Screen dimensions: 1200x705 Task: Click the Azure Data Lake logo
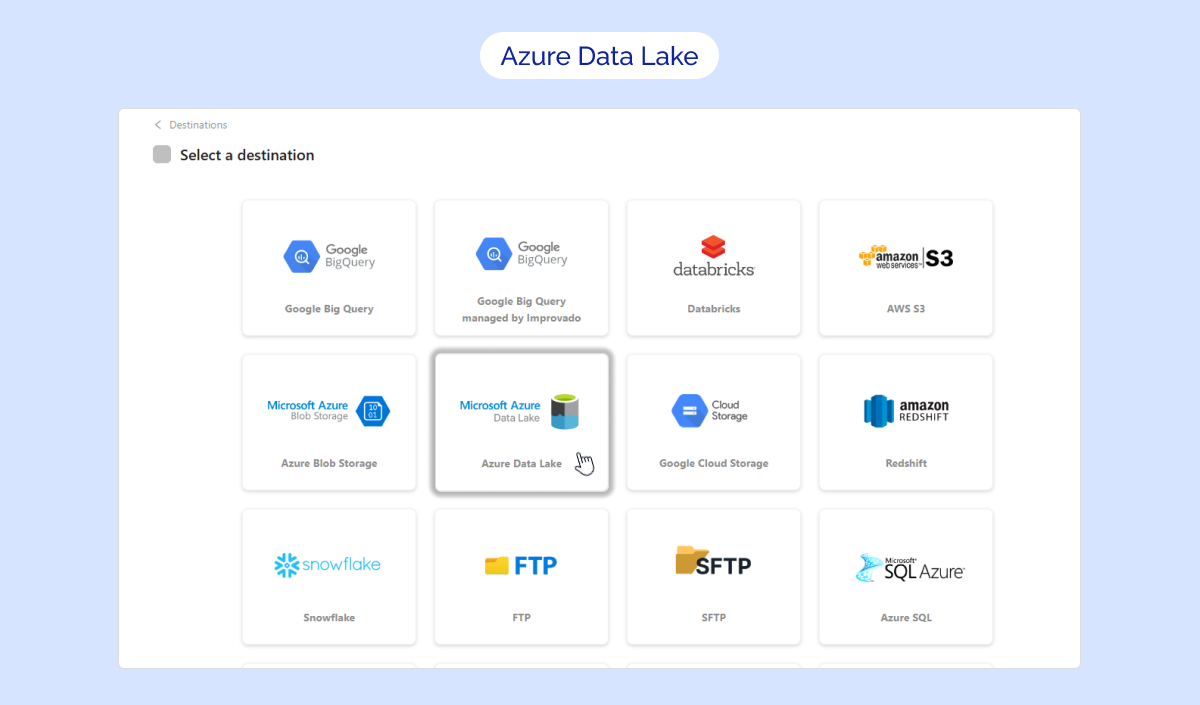[520, 411]
